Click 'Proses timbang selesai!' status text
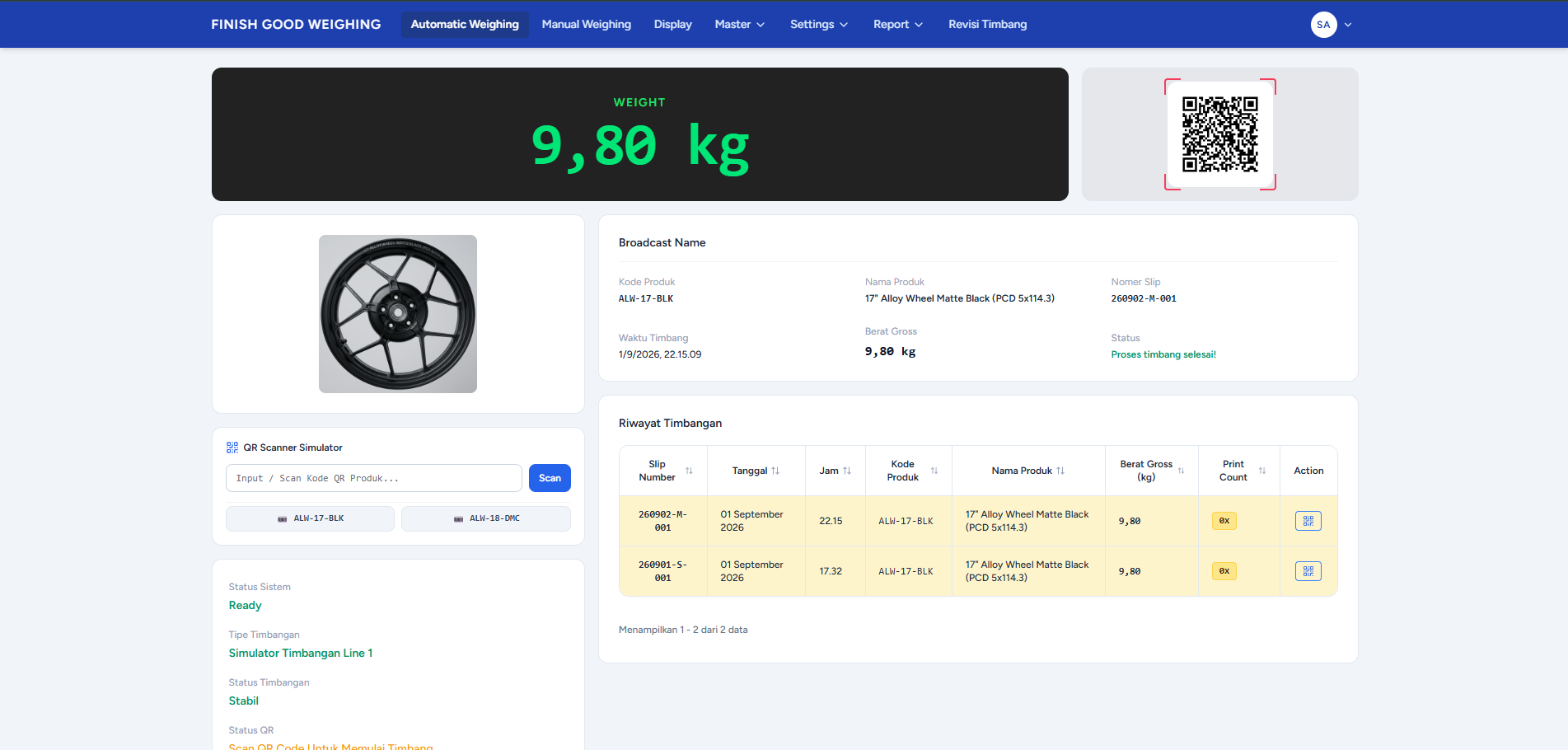 coord(1163,354)
